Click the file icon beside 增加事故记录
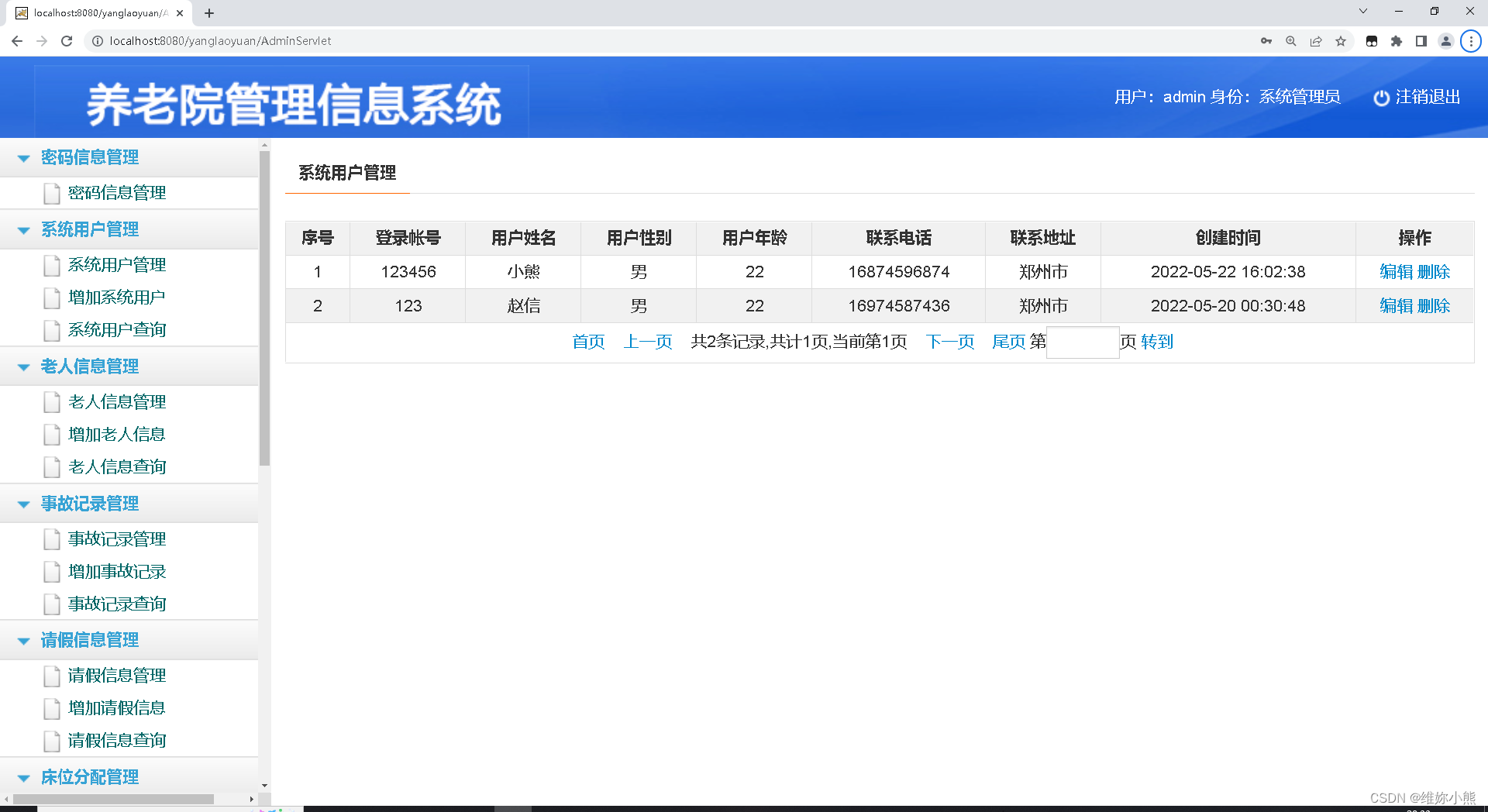 point(51,572)
